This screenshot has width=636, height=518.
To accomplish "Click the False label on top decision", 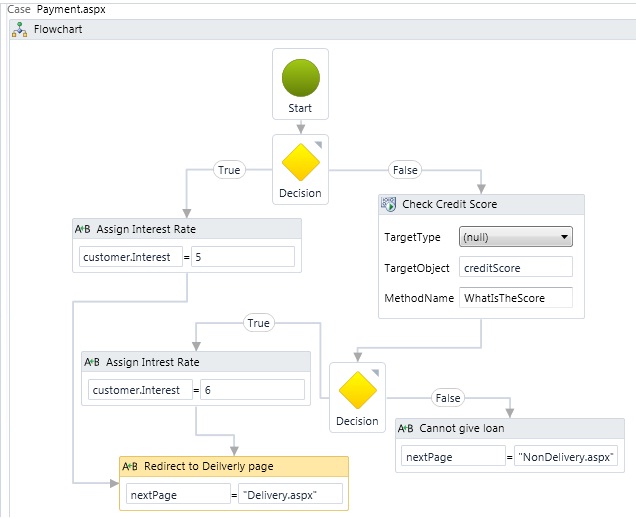I will 405,170.
